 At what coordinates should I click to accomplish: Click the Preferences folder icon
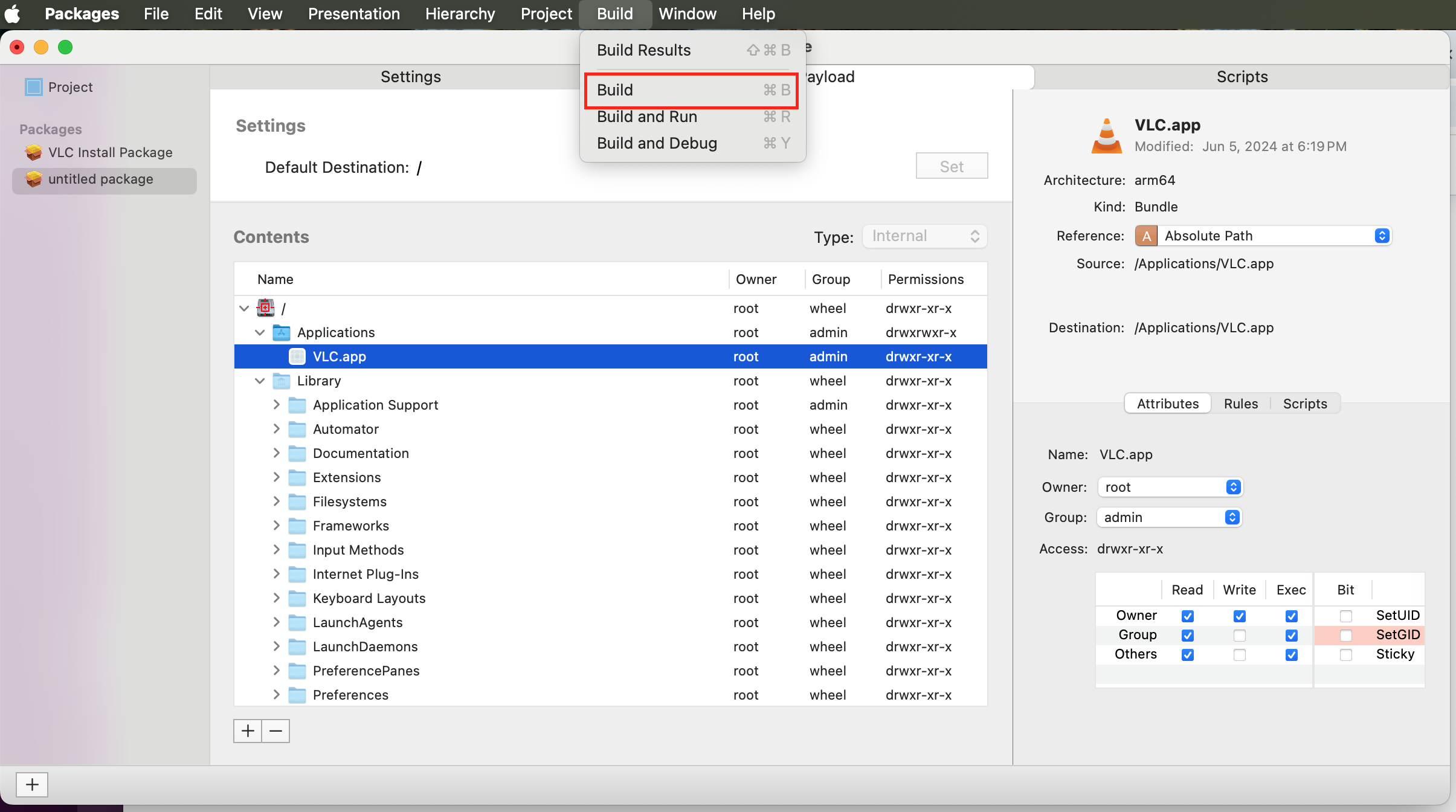[x=297, y=695]
